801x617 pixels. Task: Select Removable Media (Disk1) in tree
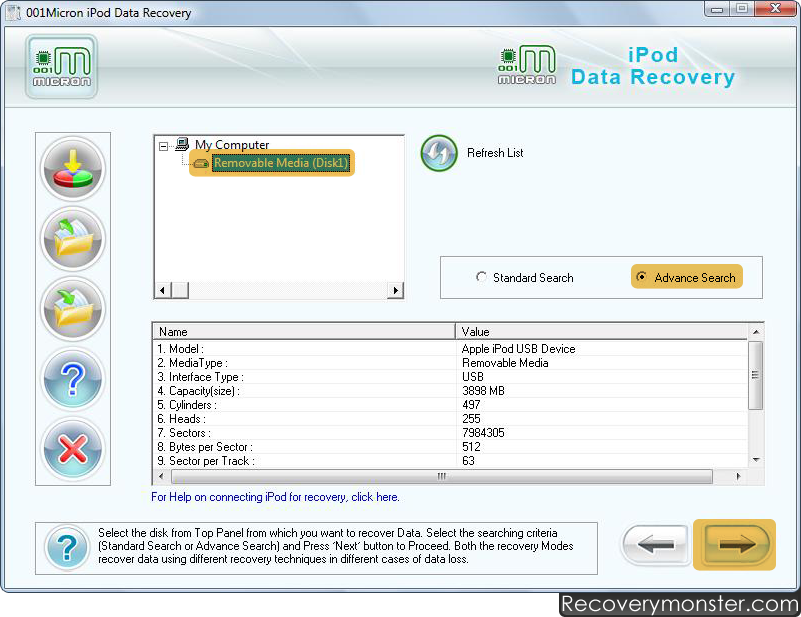[280, 163]
